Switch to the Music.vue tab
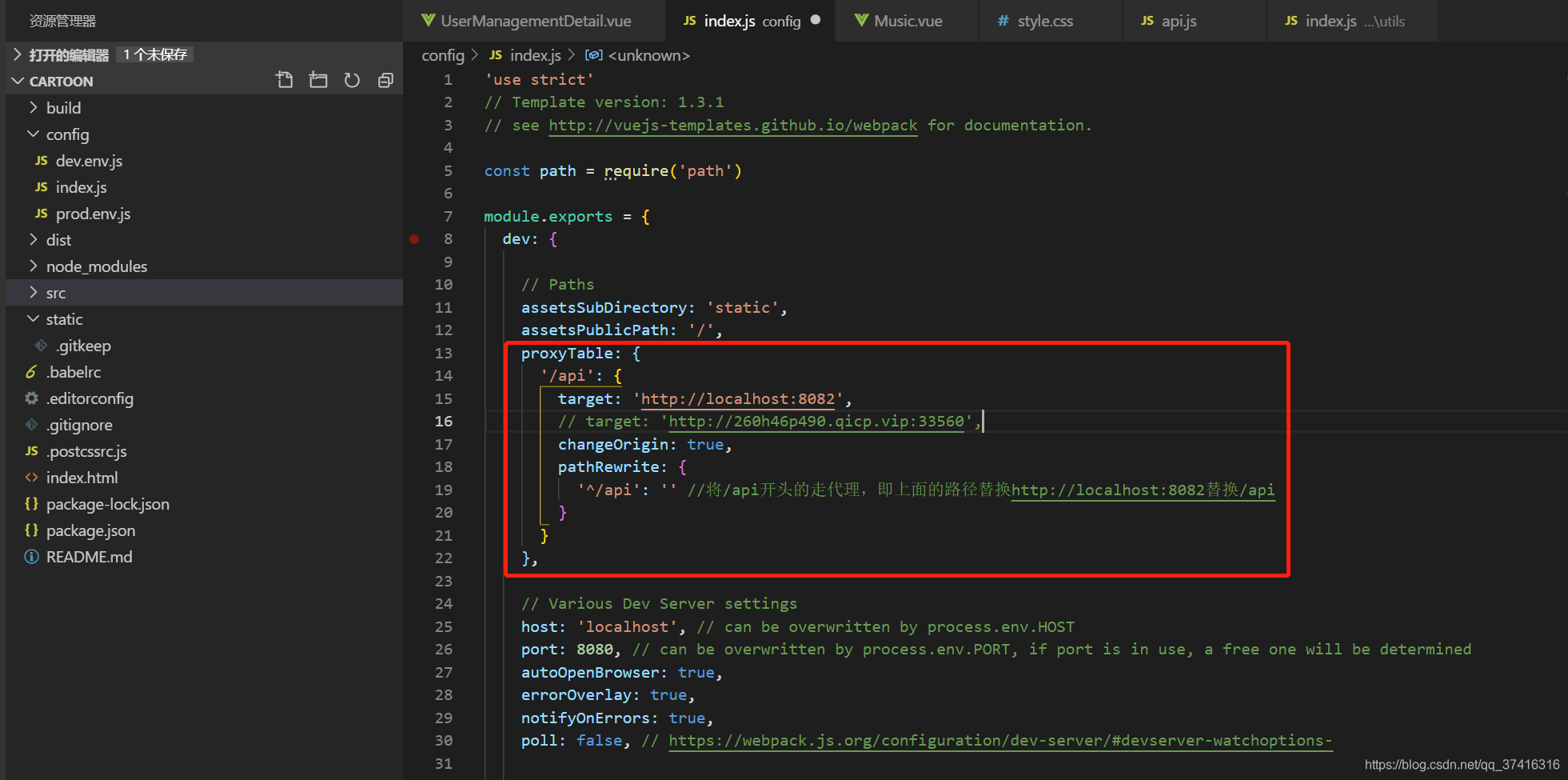Screen dimensions: 1568x780 coord(907,21)
